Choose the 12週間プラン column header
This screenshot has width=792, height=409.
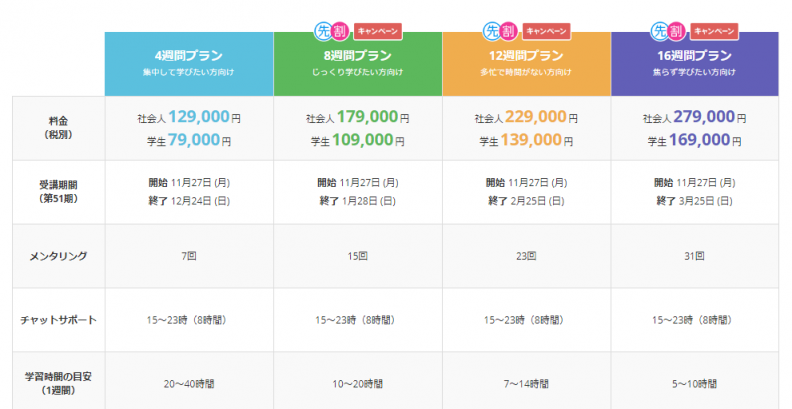(526, 64)
